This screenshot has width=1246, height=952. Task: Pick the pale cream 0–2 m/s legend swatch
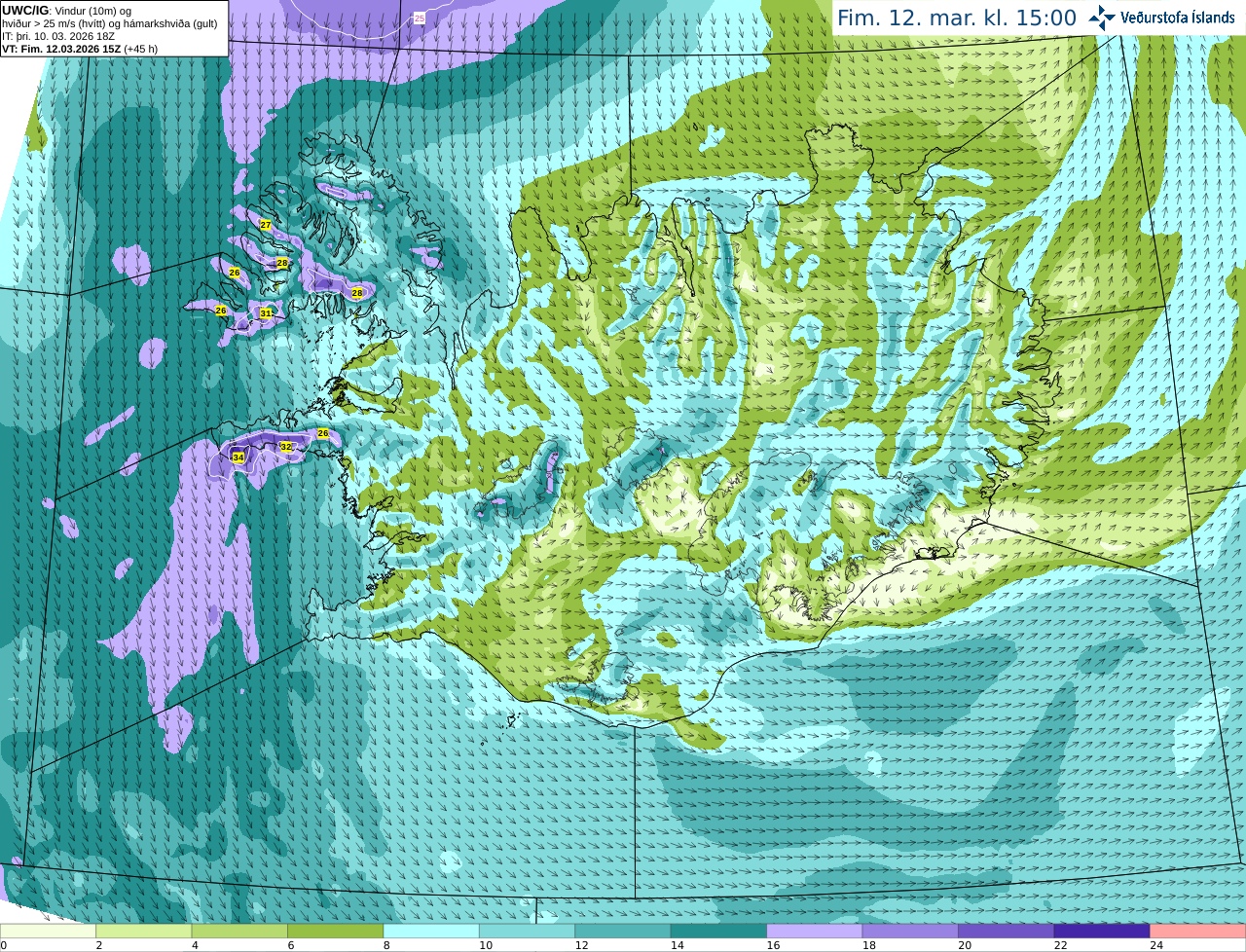(x=48, y=931)
